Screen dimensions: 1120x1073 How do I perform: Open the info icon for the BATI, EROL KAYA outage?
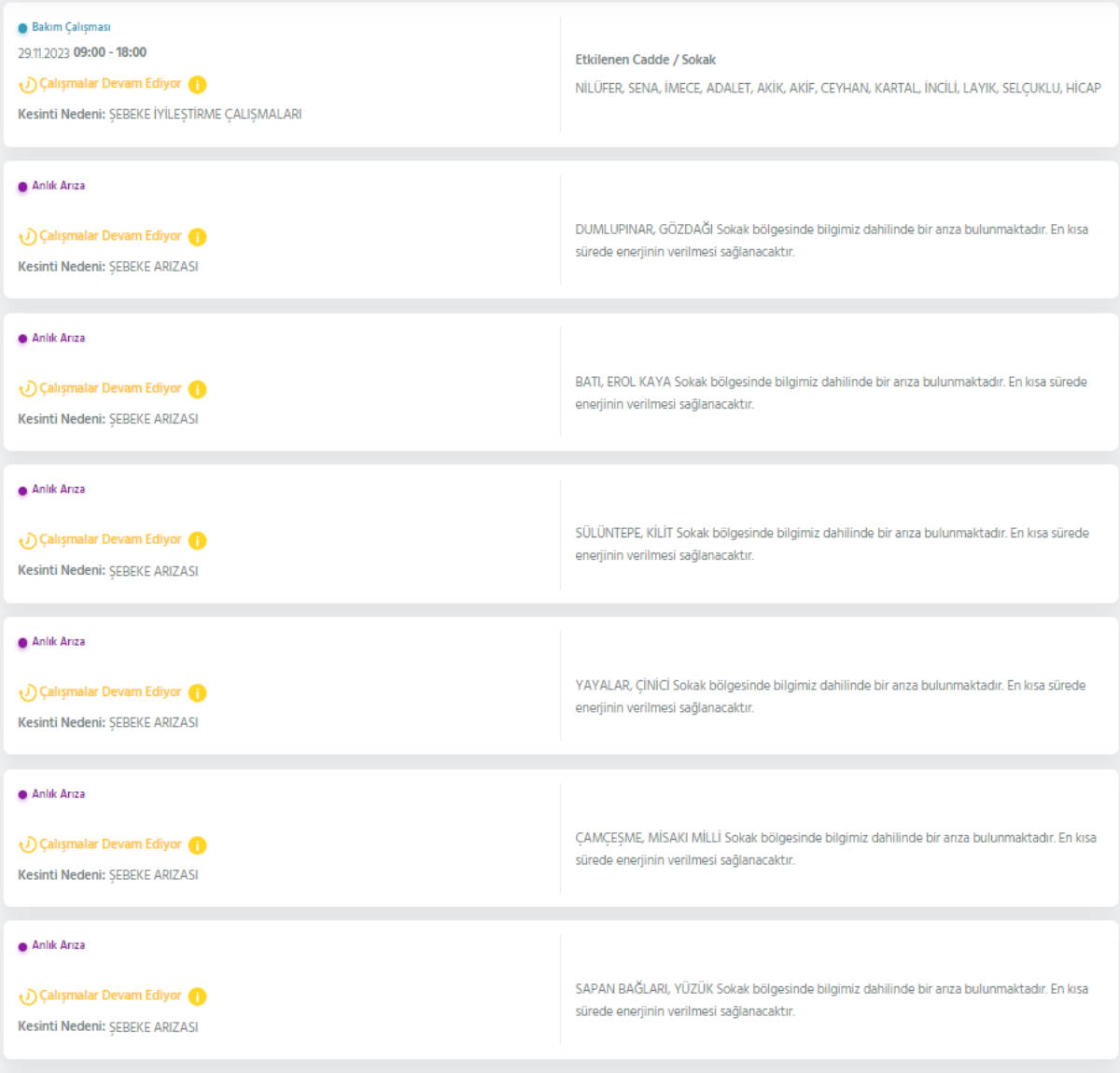point(197,389)
